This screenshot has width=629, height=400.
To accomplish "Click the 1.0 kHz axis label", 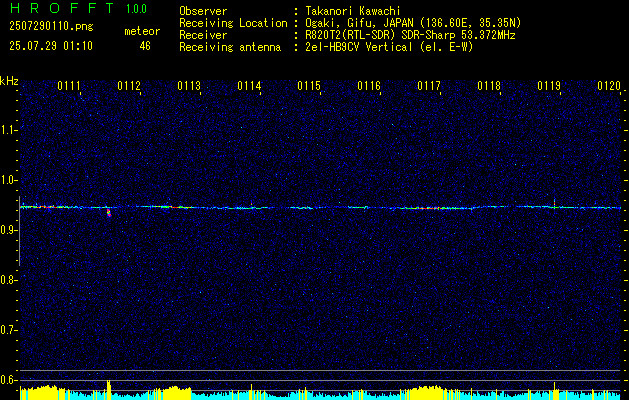I will tap(9, 180).
